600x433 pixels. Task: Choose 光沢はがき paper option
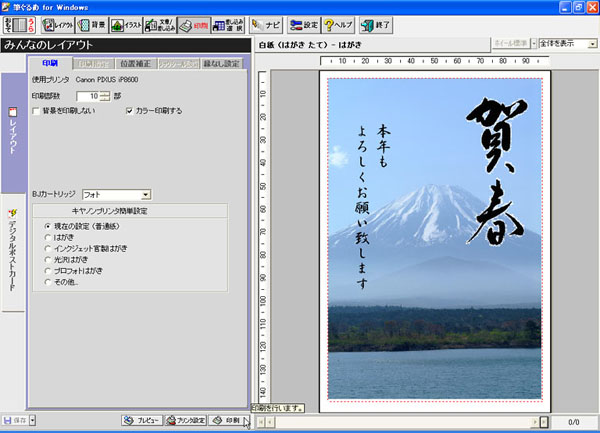(47, 260)
